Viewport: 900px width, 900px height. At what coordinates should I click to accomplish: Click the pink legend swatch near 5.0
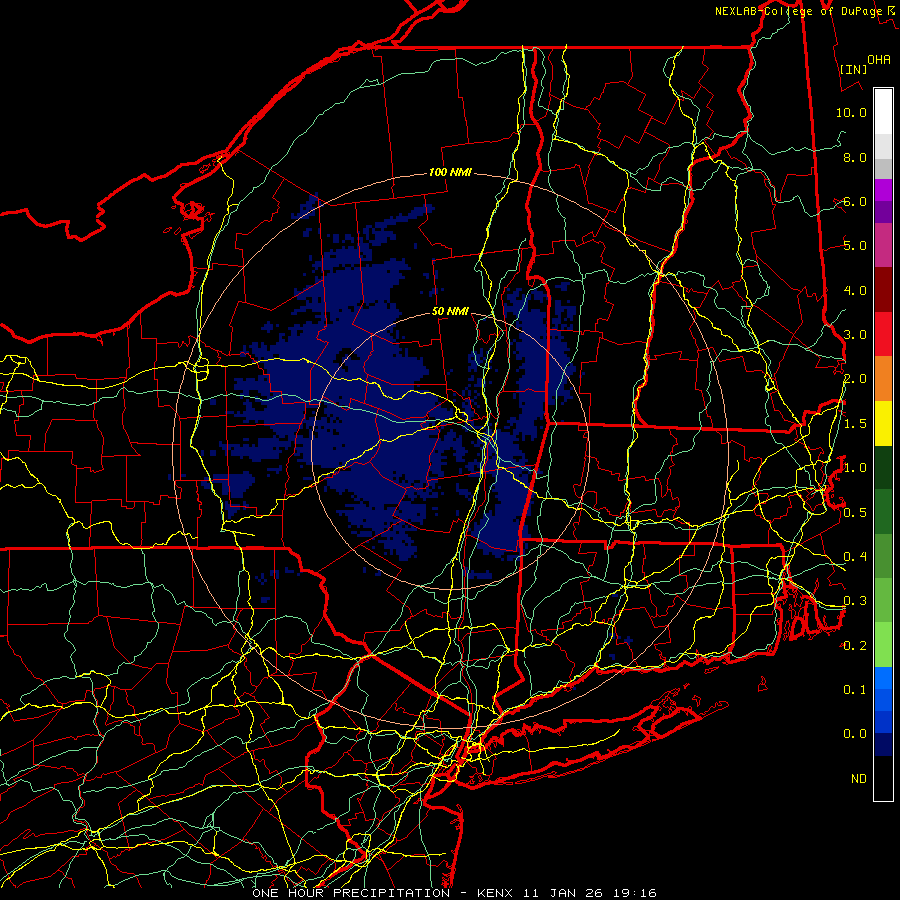click(883, 245)
